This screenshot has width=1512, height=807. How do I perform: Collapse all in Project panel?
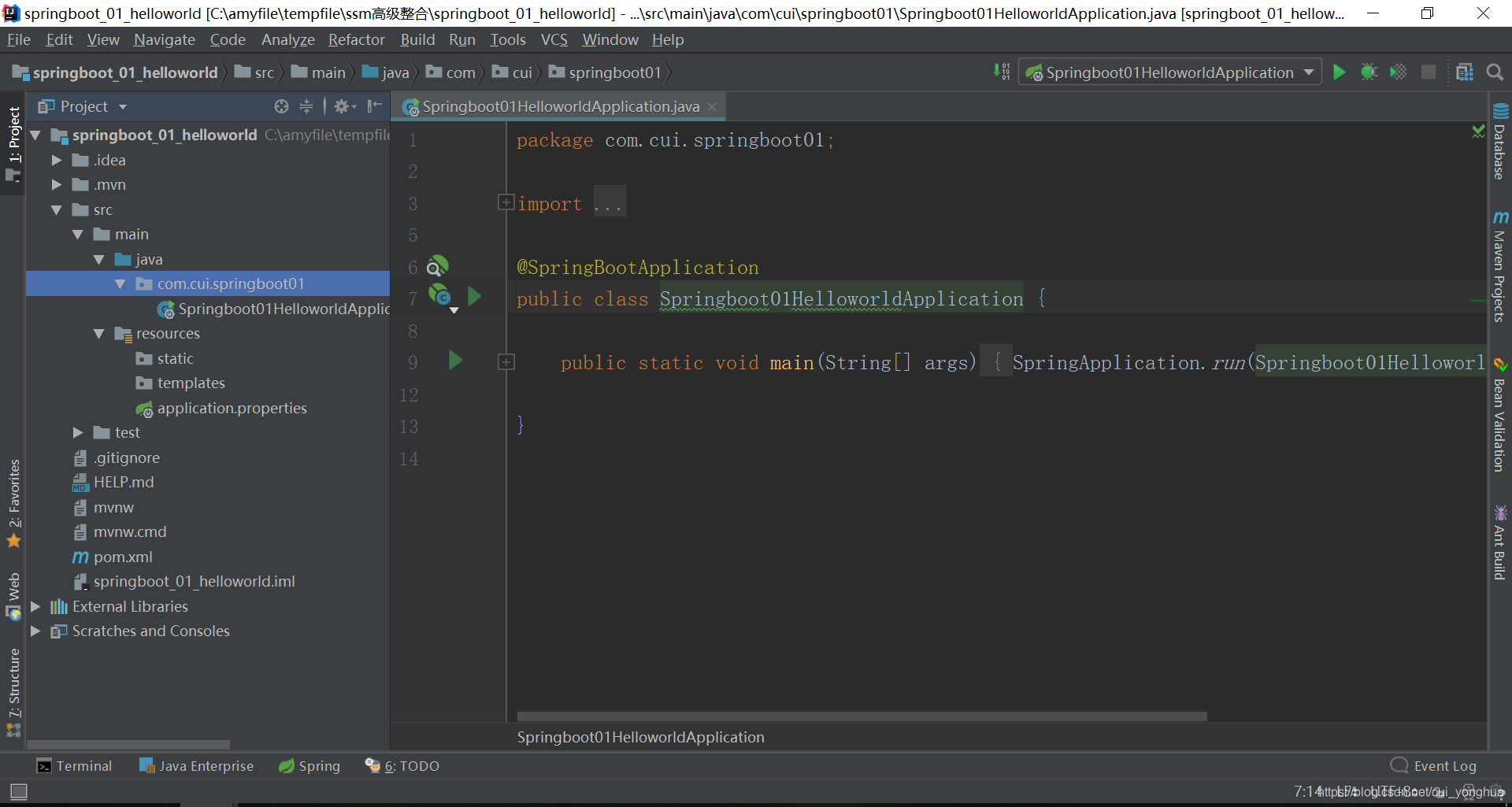coord(306,106)
